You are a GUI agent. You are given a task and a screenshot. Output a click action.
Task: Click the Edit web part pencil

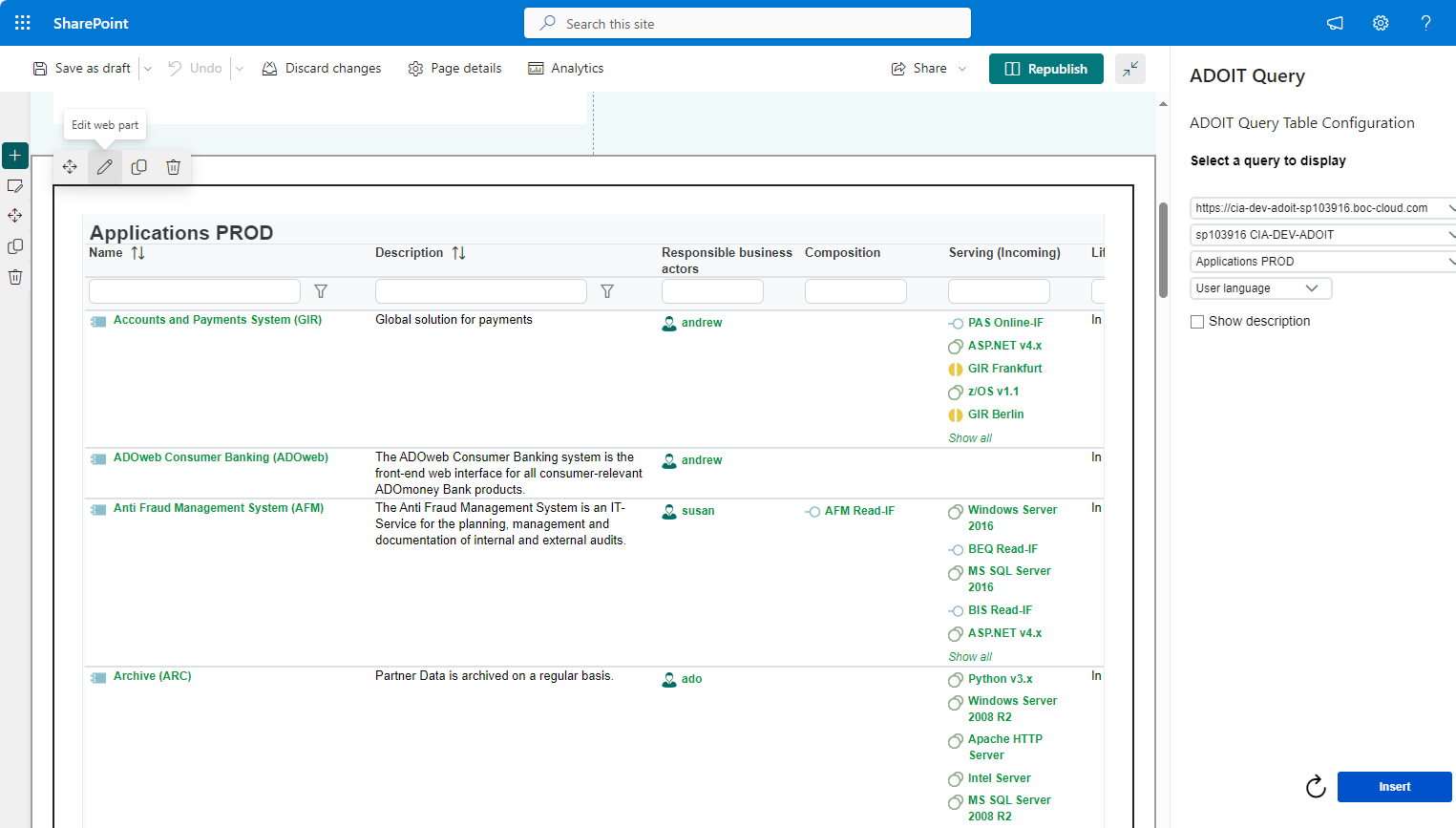105,167
